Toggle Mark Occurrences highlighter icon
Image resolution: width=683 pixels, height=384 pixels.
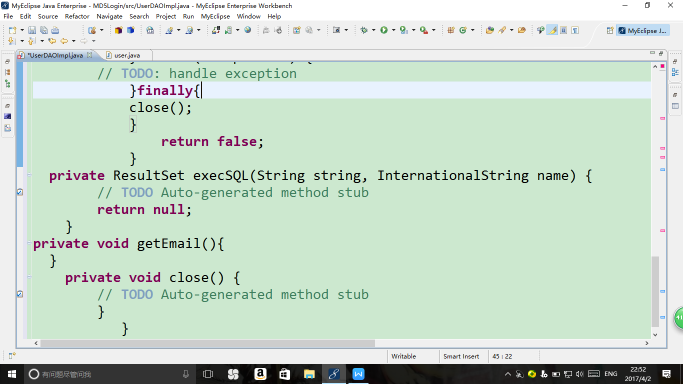pos(553,30)
